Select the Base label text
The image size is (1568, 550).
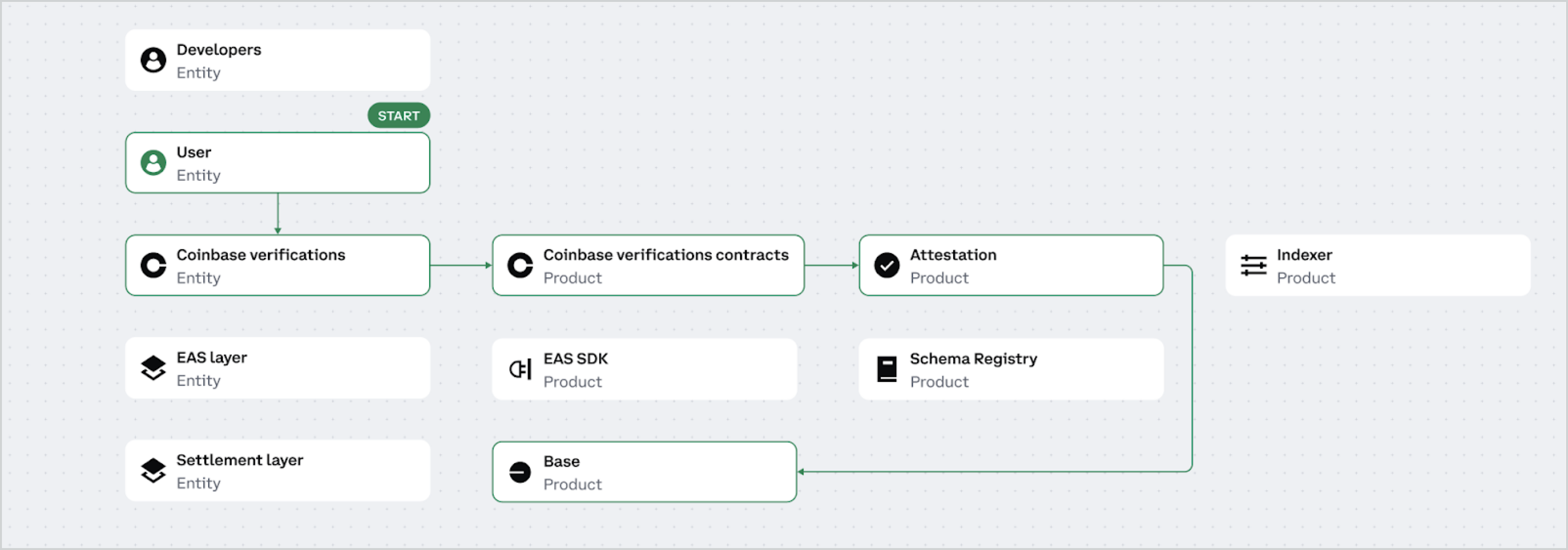tap(562, 462)
